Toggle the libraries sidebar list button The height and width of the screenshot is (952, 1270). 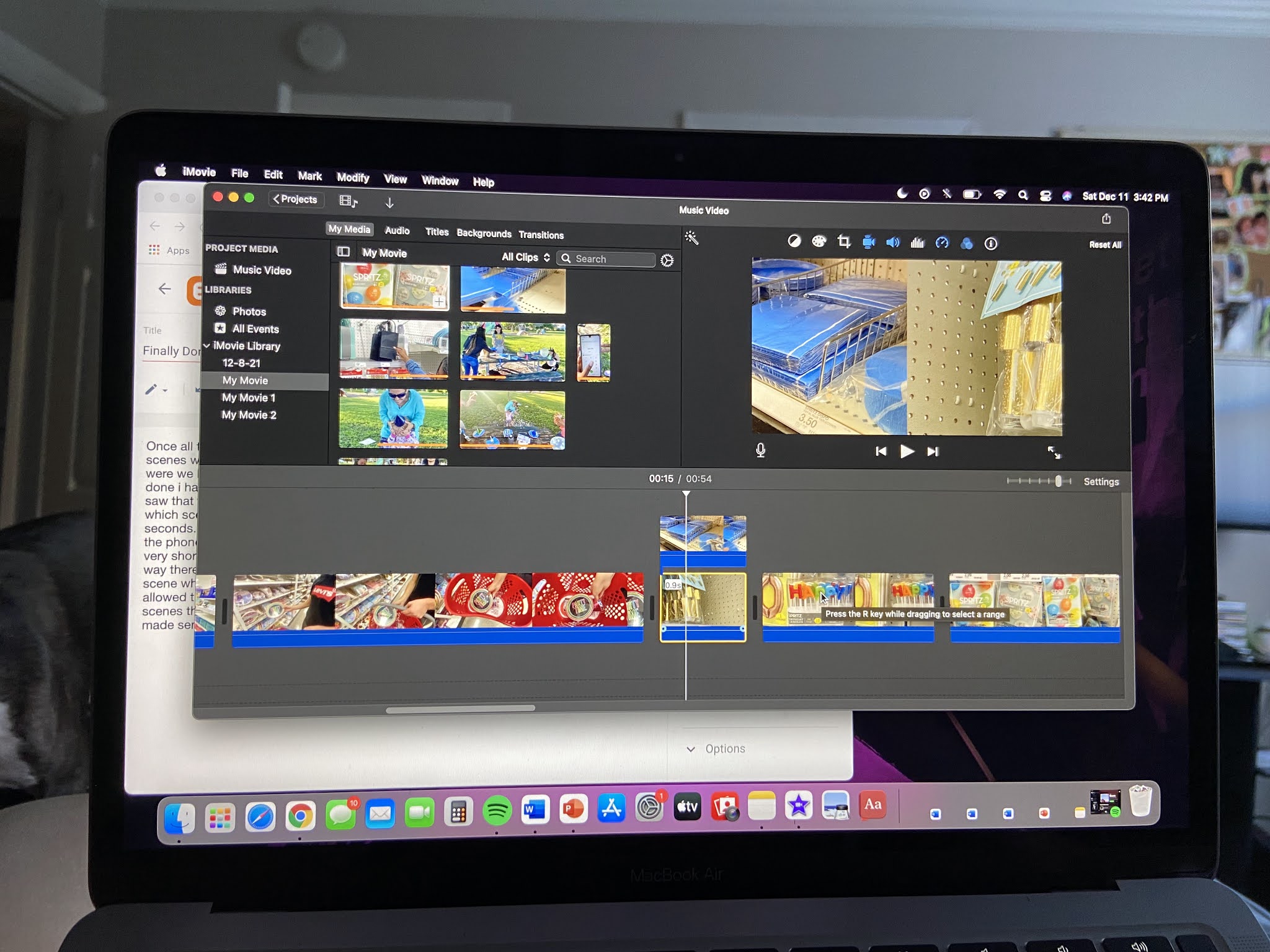[344, 252]
